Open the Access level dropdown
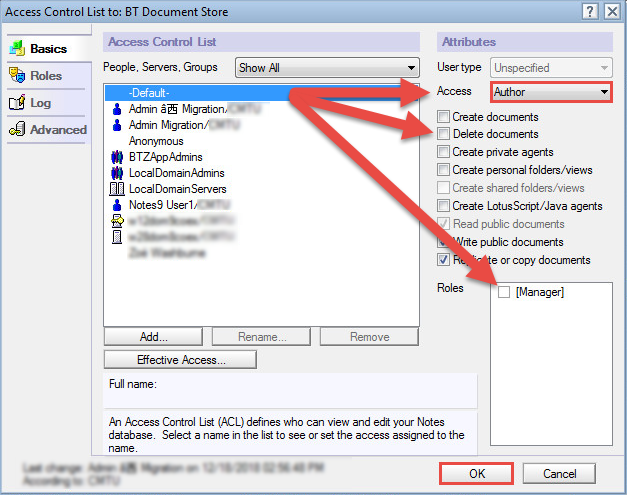 [551, 92]
